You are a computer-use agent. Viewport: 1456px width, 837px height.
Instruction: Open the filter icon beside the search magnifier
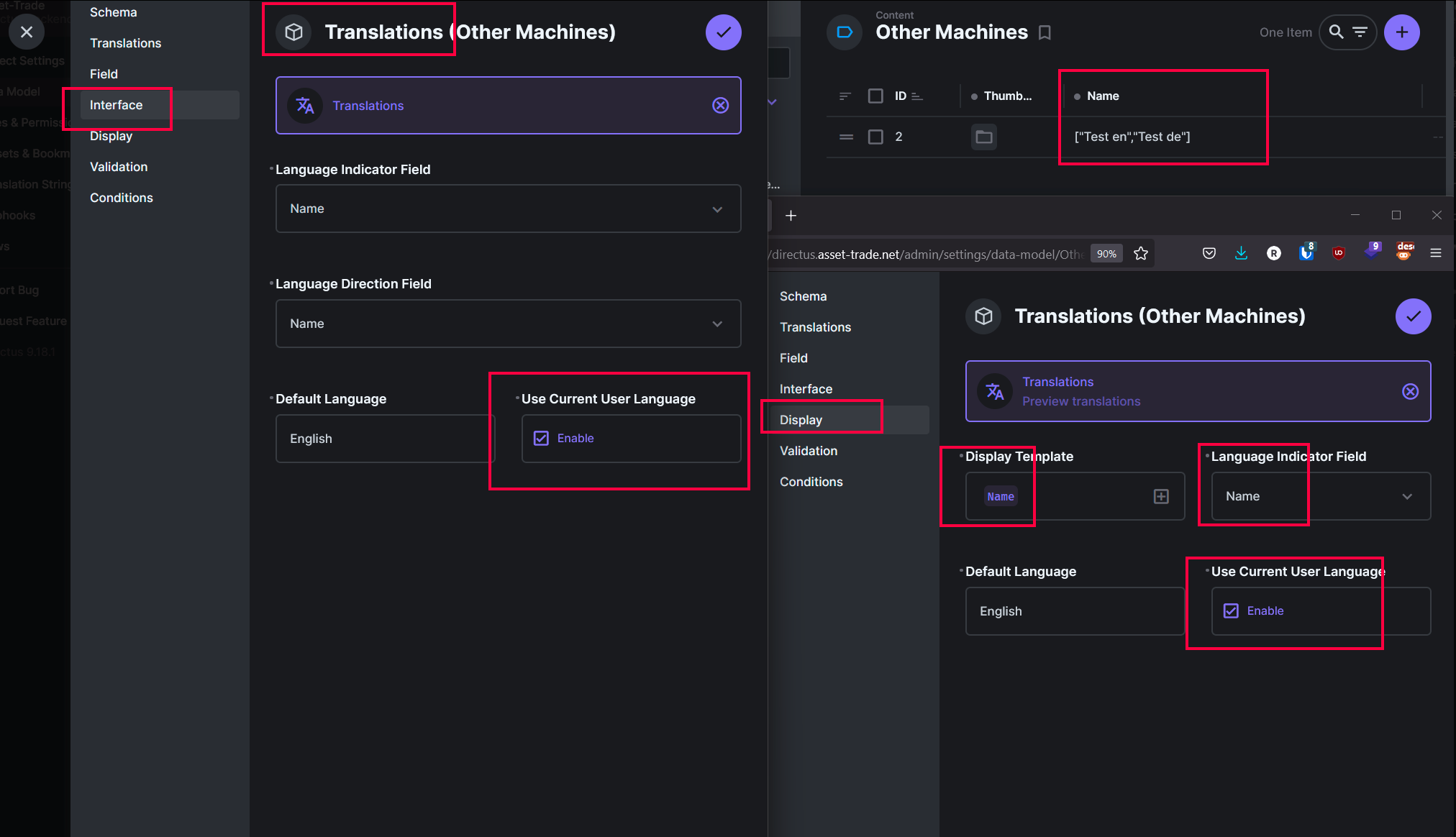click(1360, 32)
